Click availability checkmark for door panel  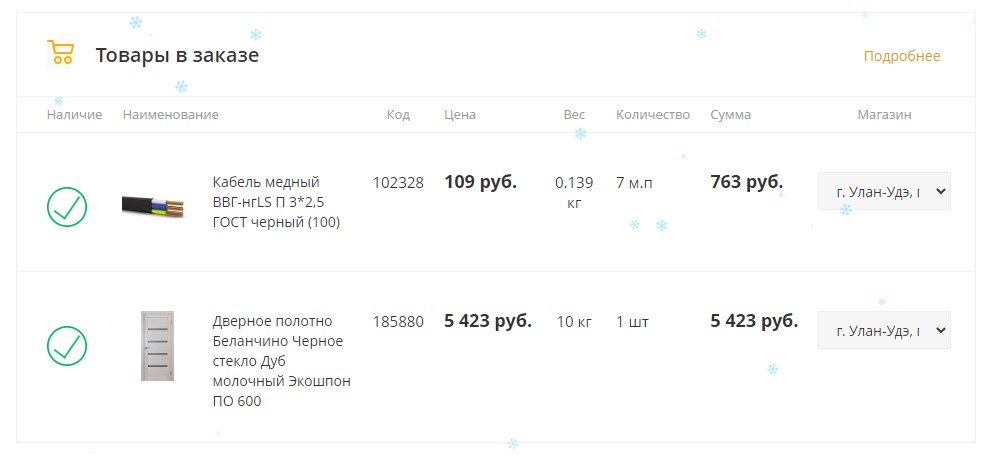[x=67, y=346]
